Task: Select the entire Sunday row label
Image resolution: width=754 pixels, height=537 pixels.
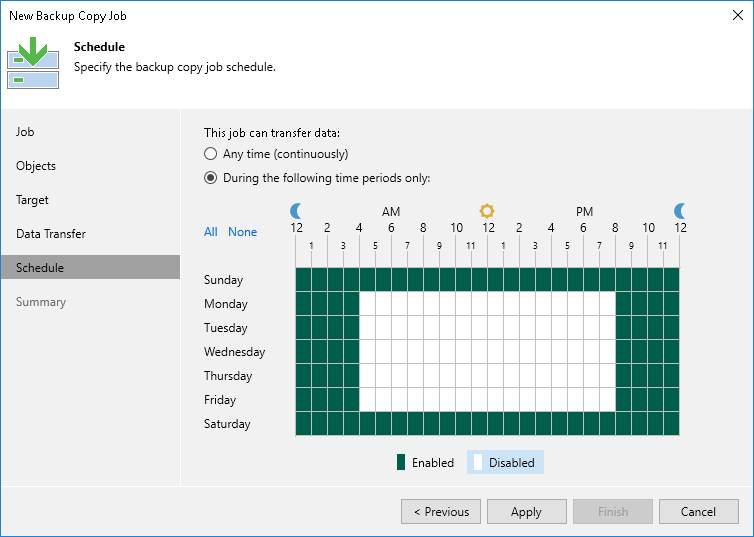Action: [224, 280]
